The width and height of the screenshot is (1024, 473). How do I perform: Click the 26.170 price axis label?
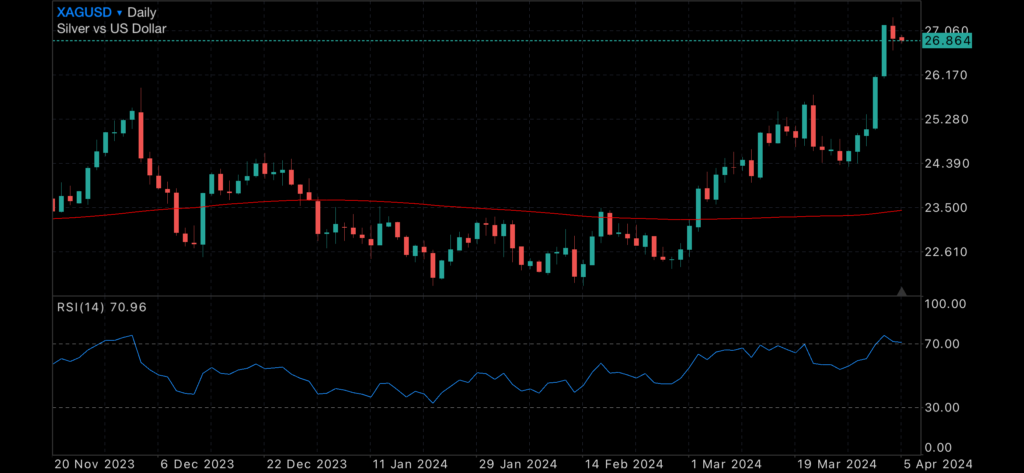[946, 75]
